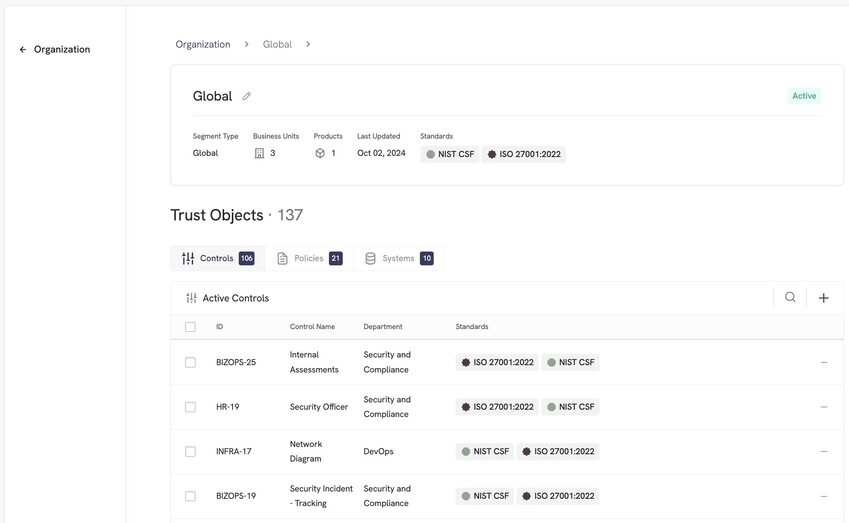Screen dimensions: 849x523
Task: Switch to the Policies tab
Action: coord(309,258)
